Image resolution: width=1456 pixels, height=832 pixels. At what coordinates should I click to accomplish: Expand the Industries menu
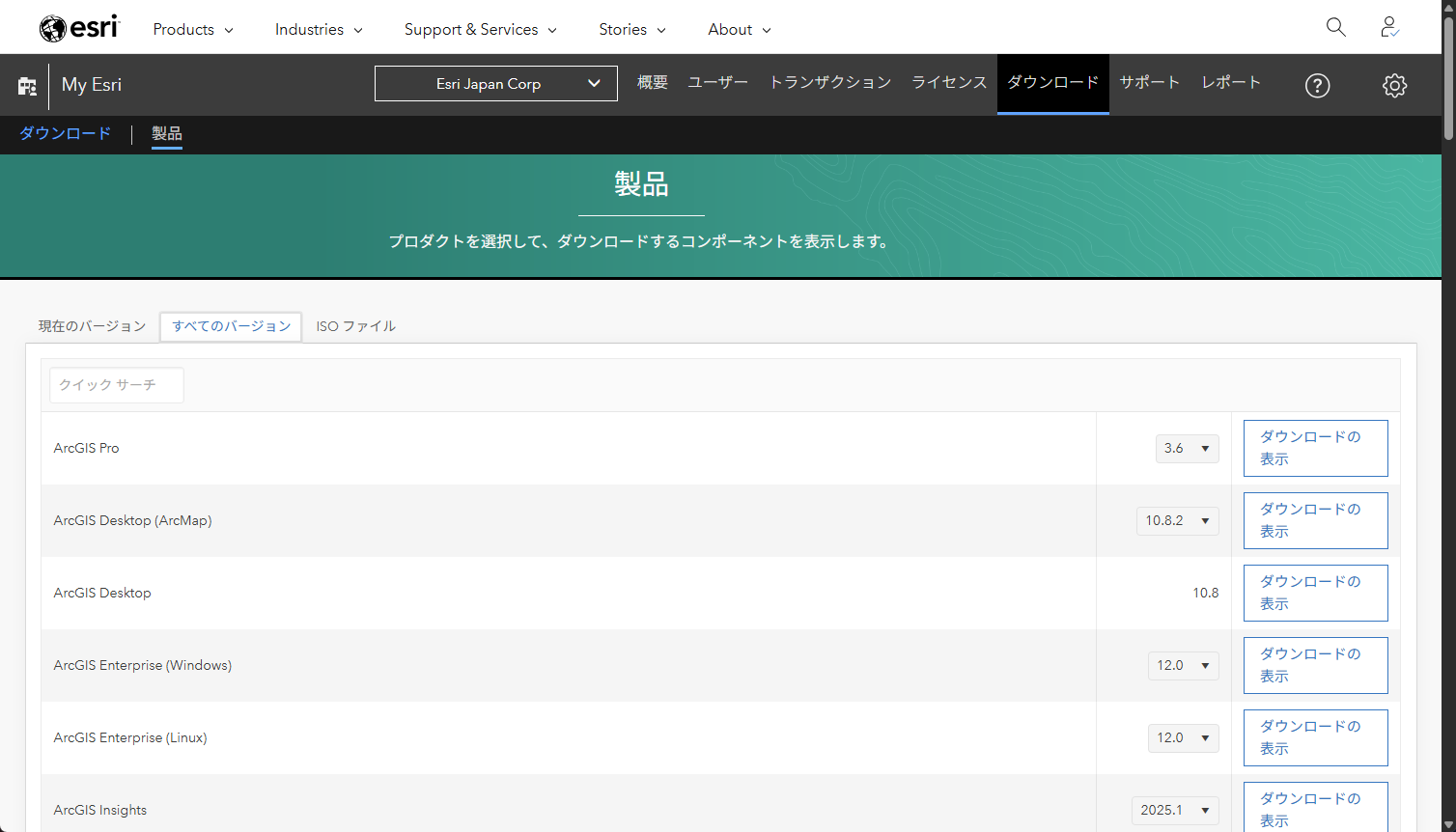319,29
